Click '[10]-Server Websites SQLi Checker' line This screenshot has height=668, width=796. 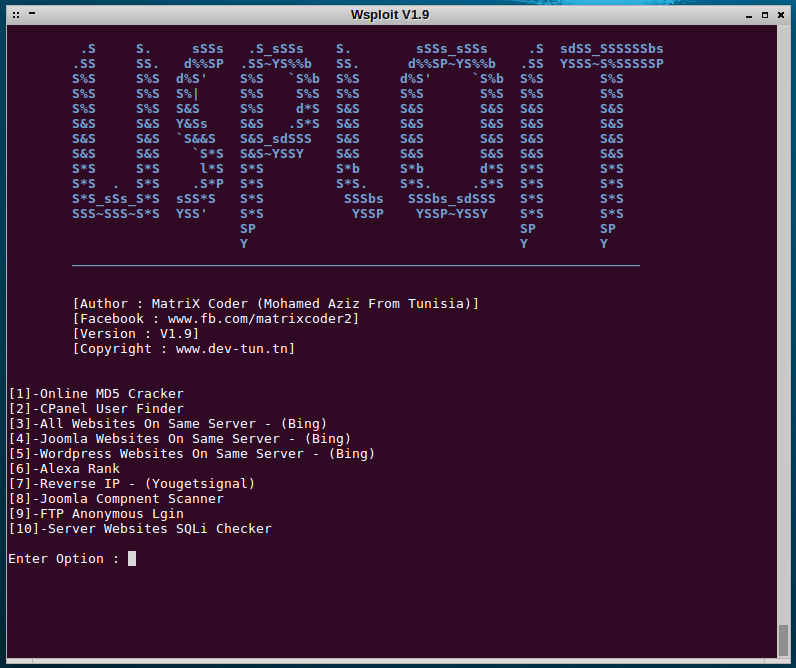[x=140, y=528]
